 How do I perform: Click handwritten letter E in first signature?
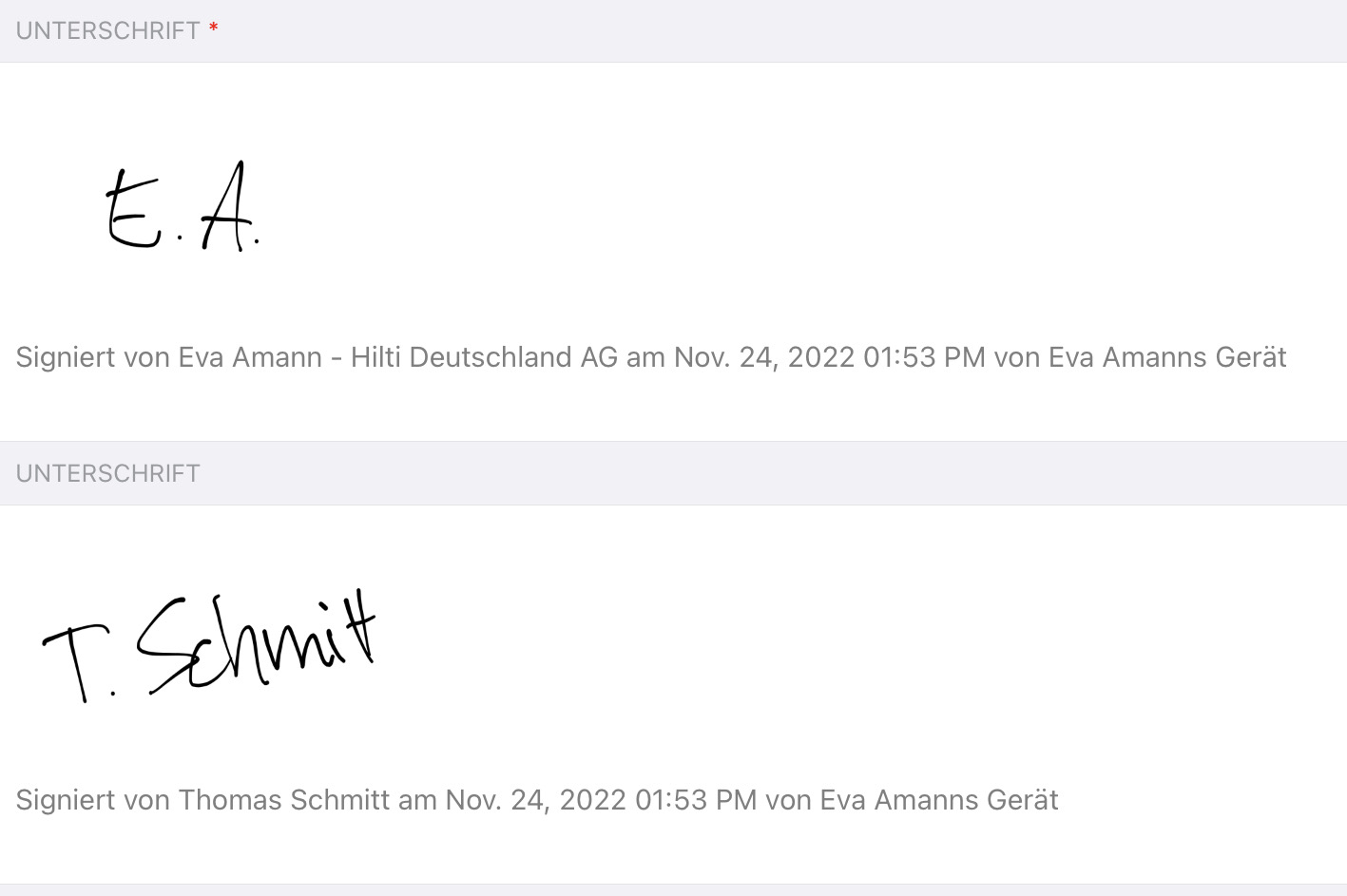point(133,209)
